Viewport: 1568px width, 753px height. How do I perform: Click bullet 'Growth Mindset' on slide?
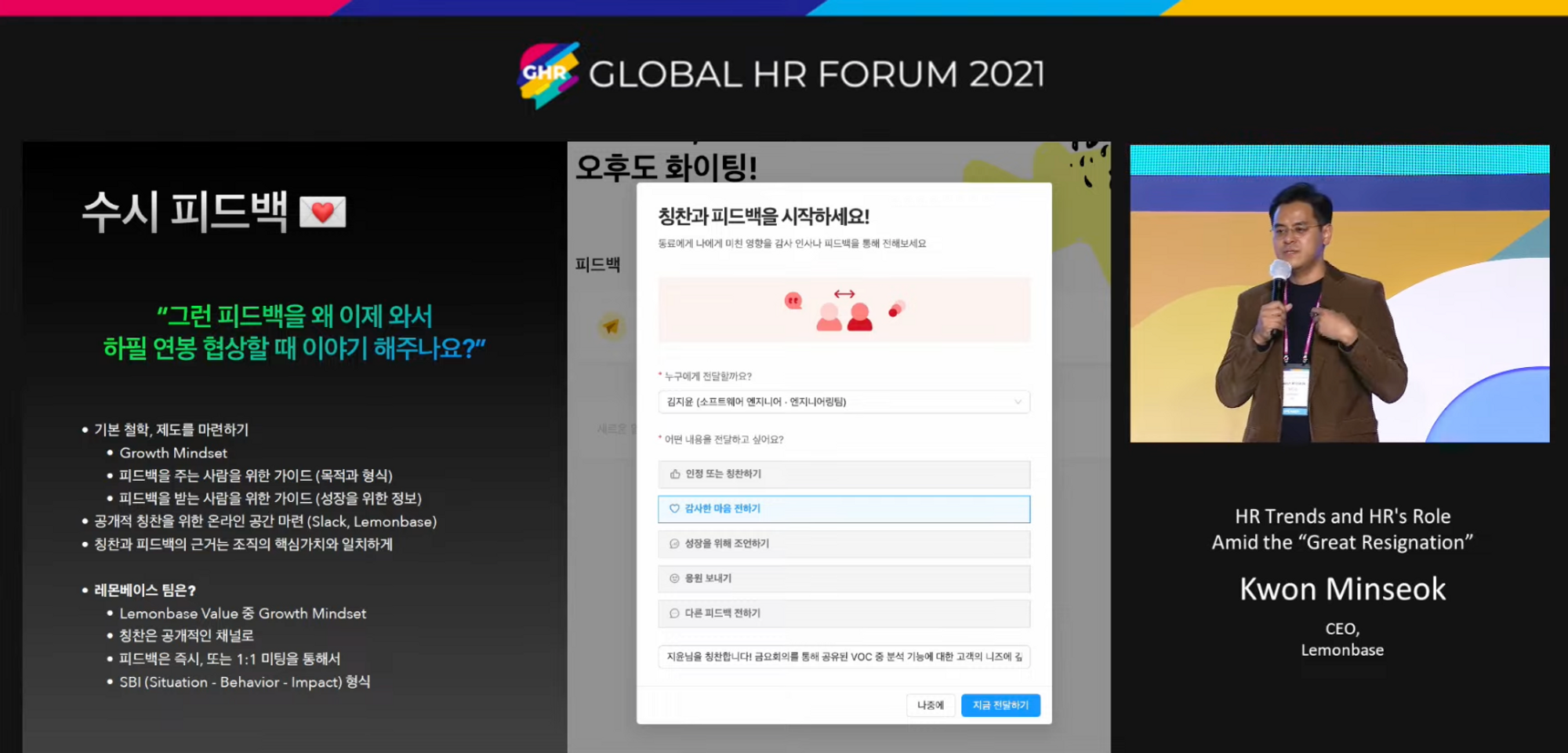pos(173,453)
